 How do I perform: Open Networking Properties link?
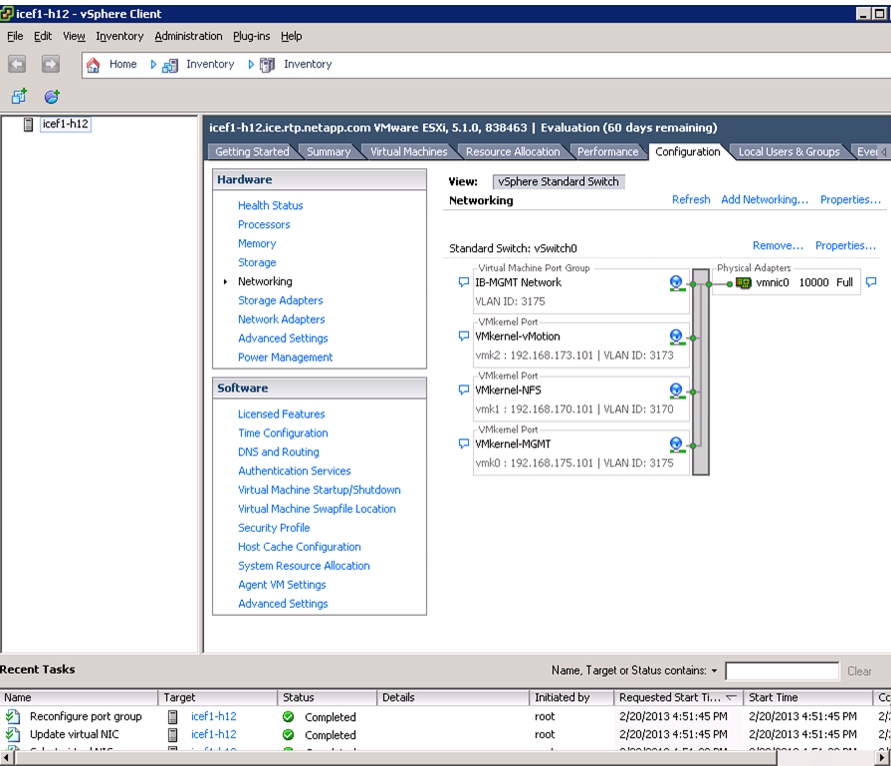coord(850,199)
